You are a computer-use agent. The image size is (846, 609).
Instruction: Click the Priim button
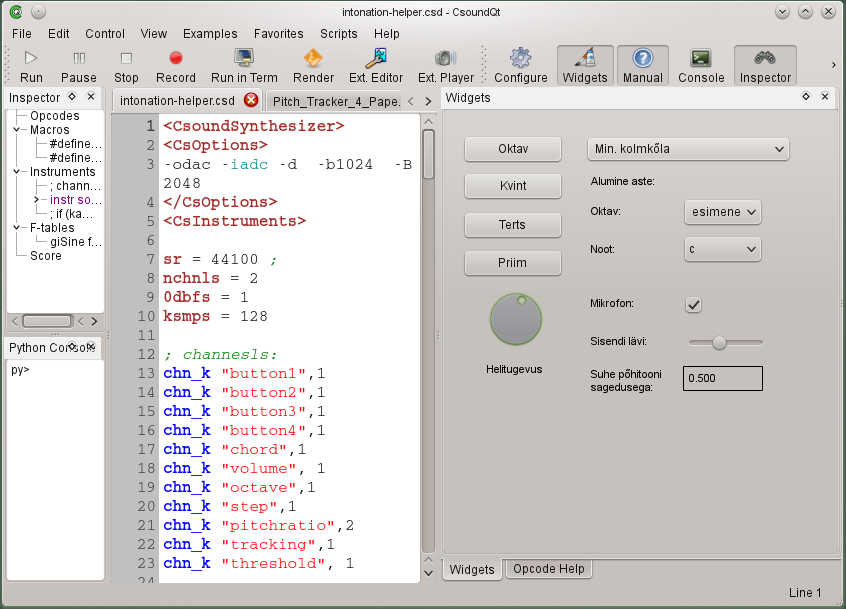[513, 263]
